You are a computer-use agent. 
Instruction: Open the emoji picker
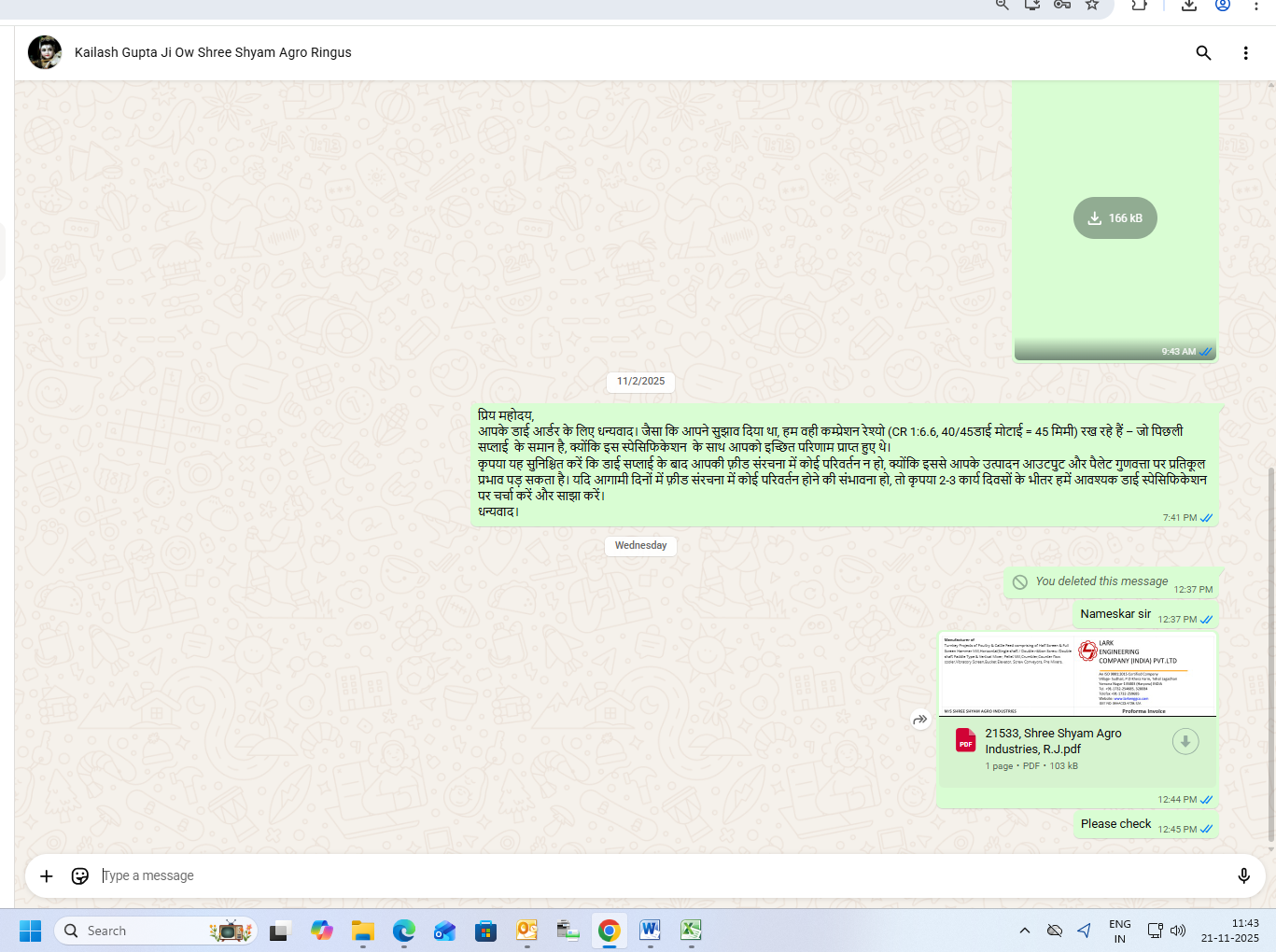click(80, 875)
